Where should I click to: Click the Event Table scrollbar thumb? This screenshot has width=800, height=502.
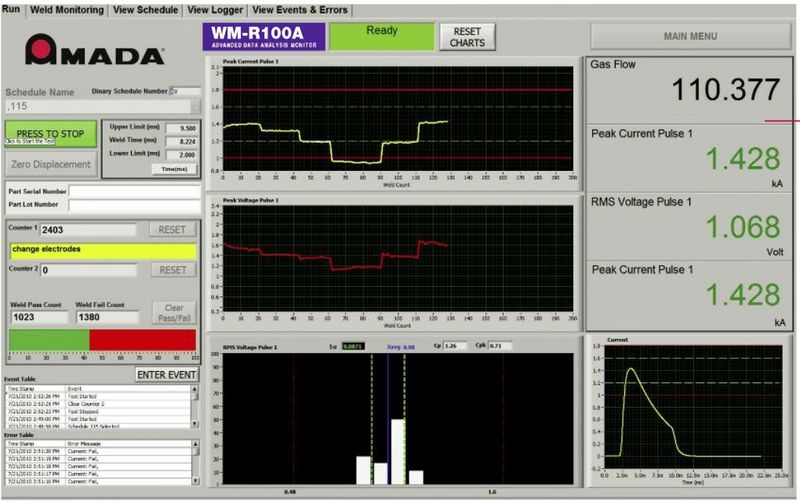[x=194, y=397]
